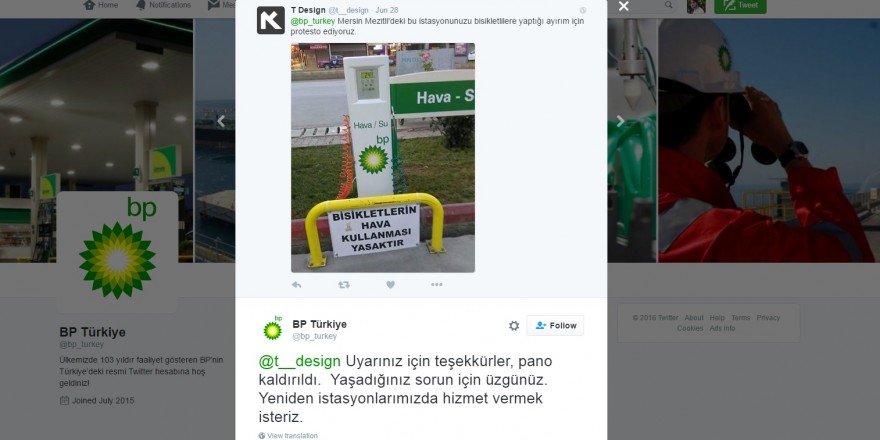
Task: Open the Home tab in the top bar
Action: (101, 5)
